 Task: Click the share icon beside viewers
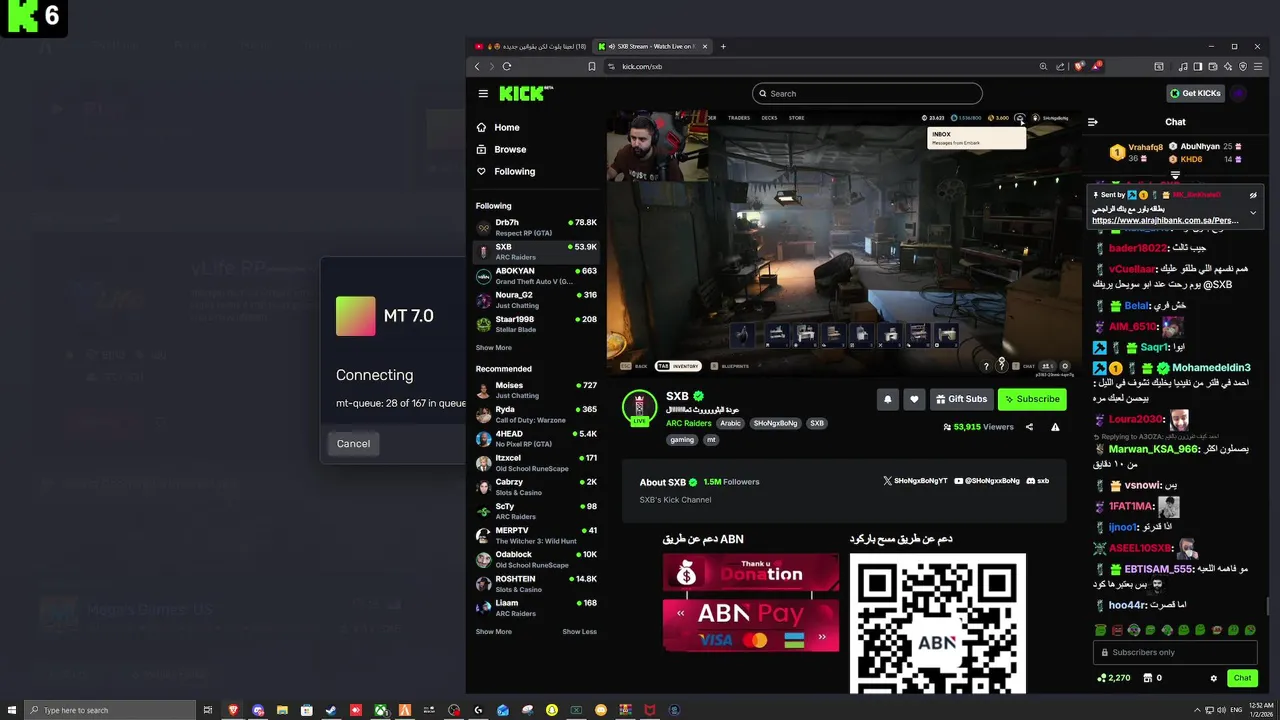tap(1029, 427)
